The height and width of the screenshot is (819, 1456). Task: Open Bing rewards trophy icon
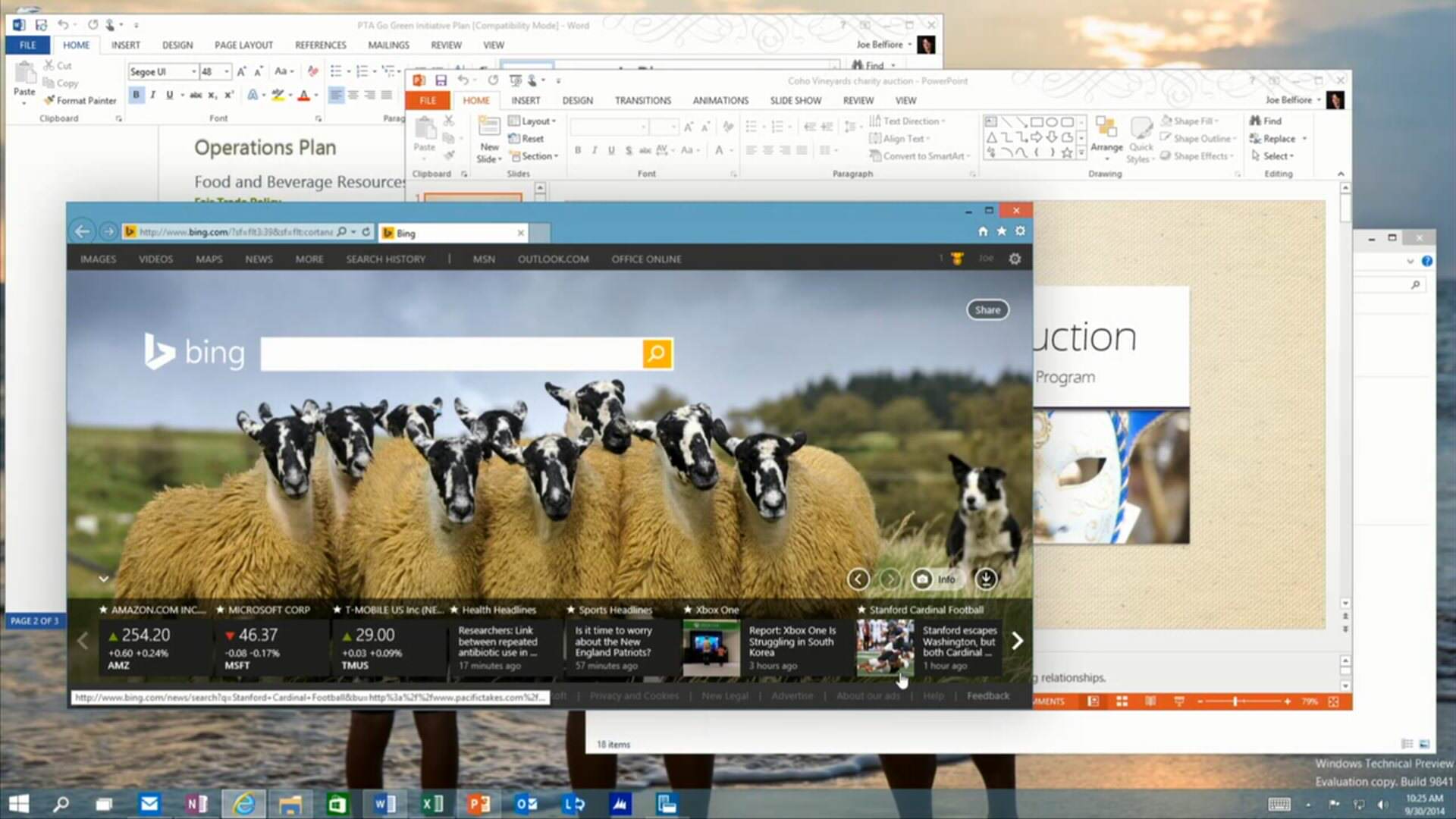point(957,259)
